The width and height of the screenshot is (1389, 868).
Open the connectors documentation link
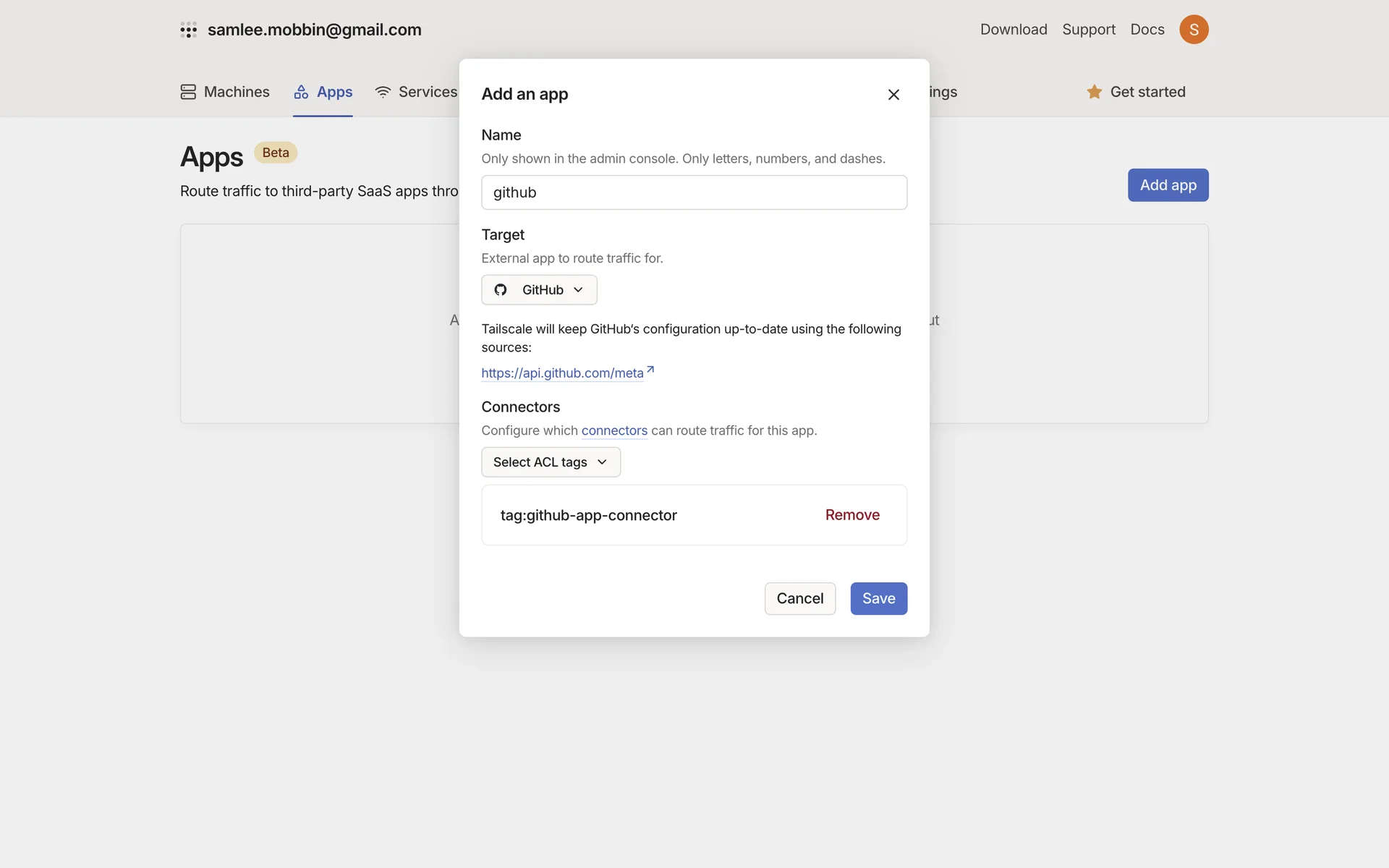click(614, 430)
